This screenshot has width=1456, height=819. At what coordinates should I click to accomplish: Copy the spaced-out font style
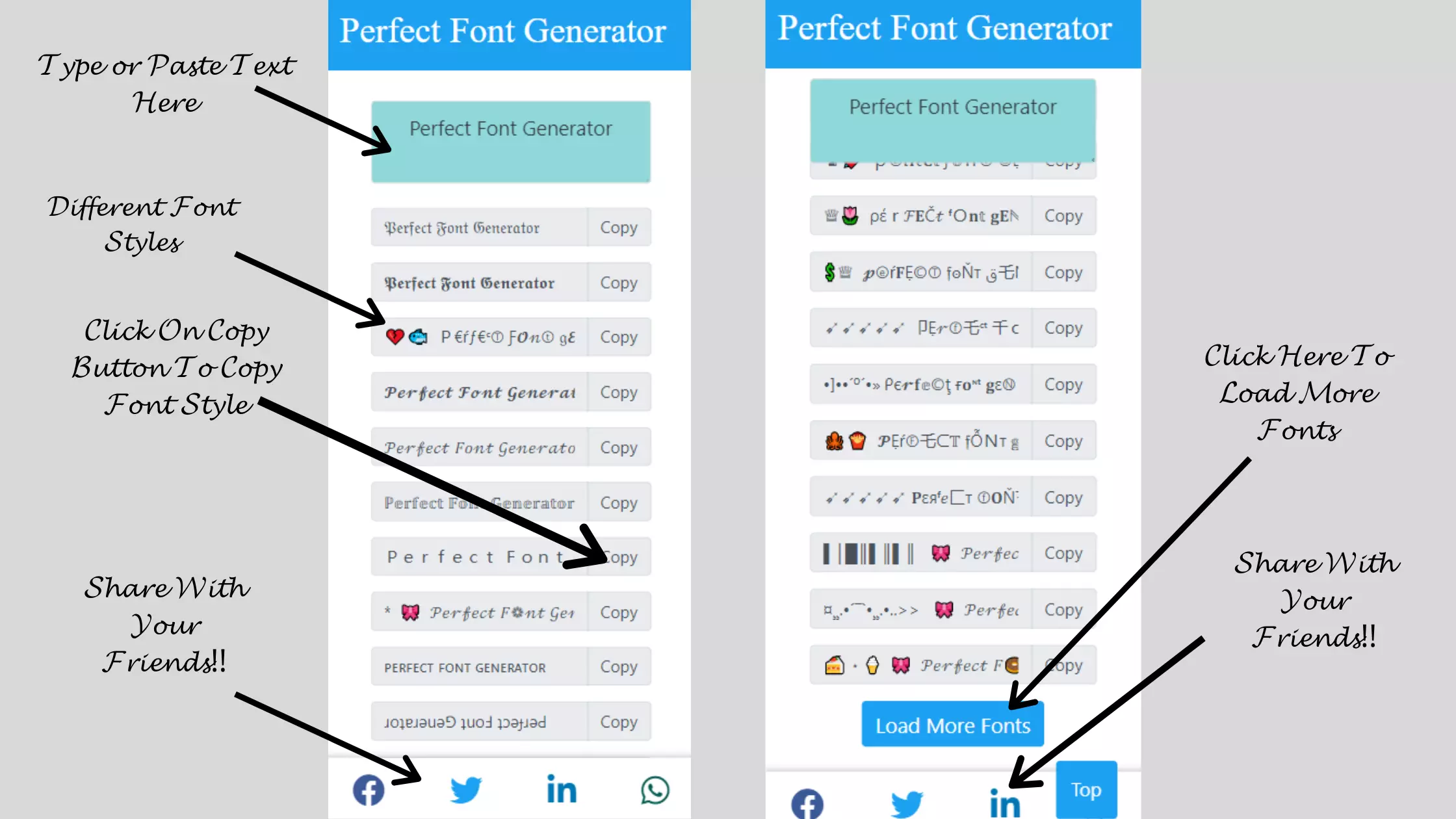pos(618,557)
